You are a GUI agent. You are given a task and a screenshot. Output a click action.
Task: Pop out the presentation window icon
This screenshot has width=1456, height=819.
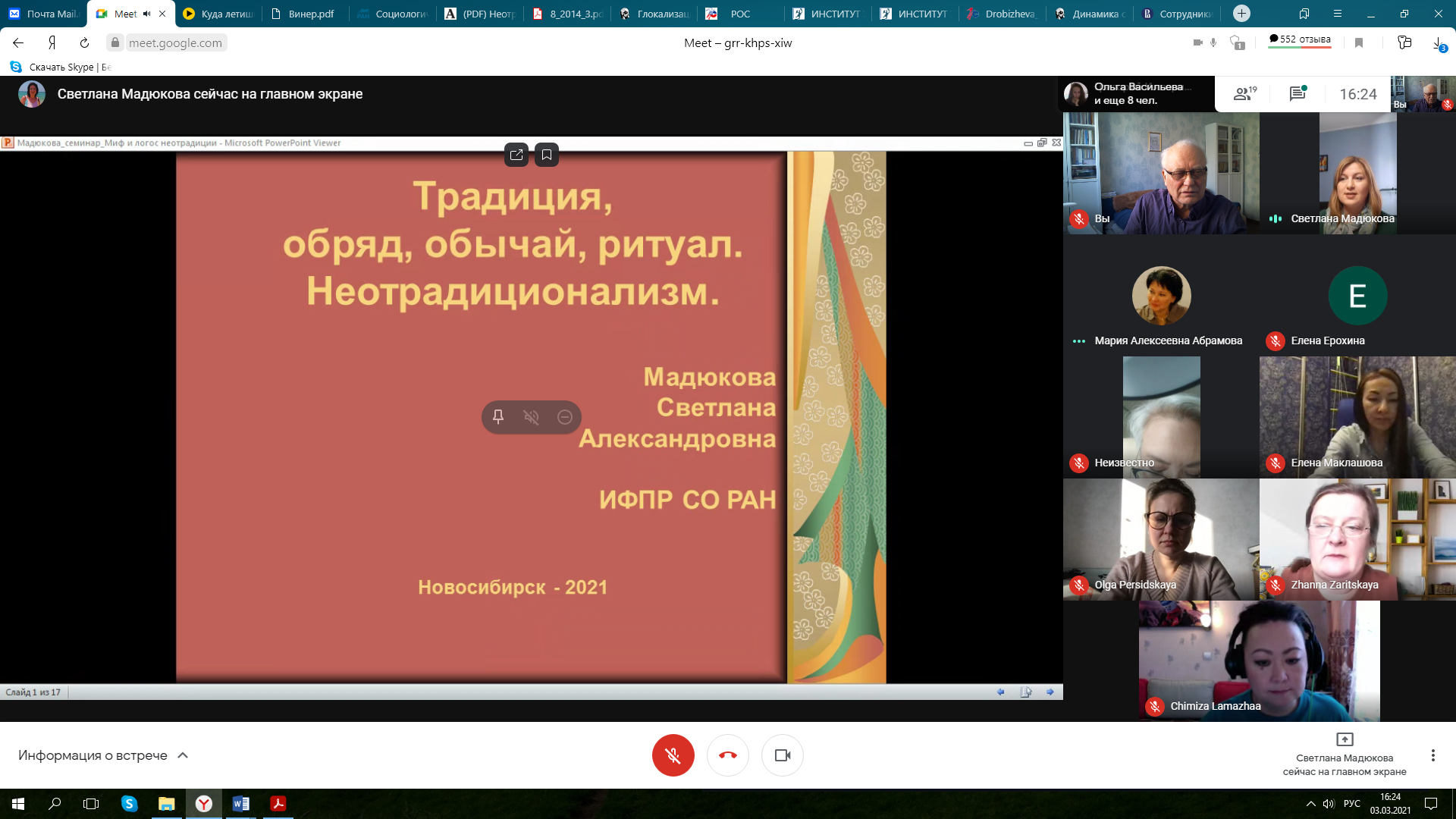pyautogui.click(x=516, y=155)
